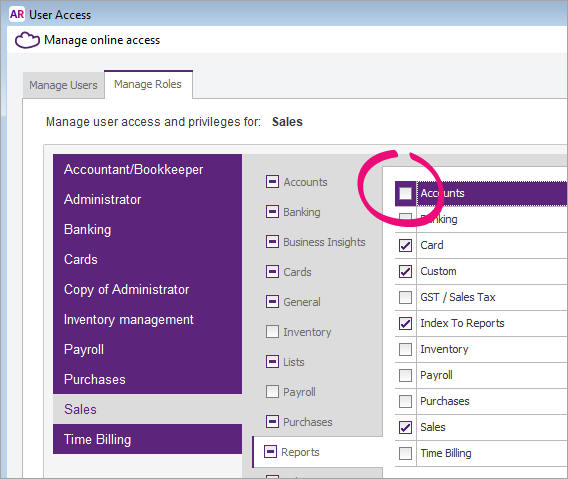Toggle the General category checkbox icon
This screenshot has height=479, width=568.
[272, 301]
